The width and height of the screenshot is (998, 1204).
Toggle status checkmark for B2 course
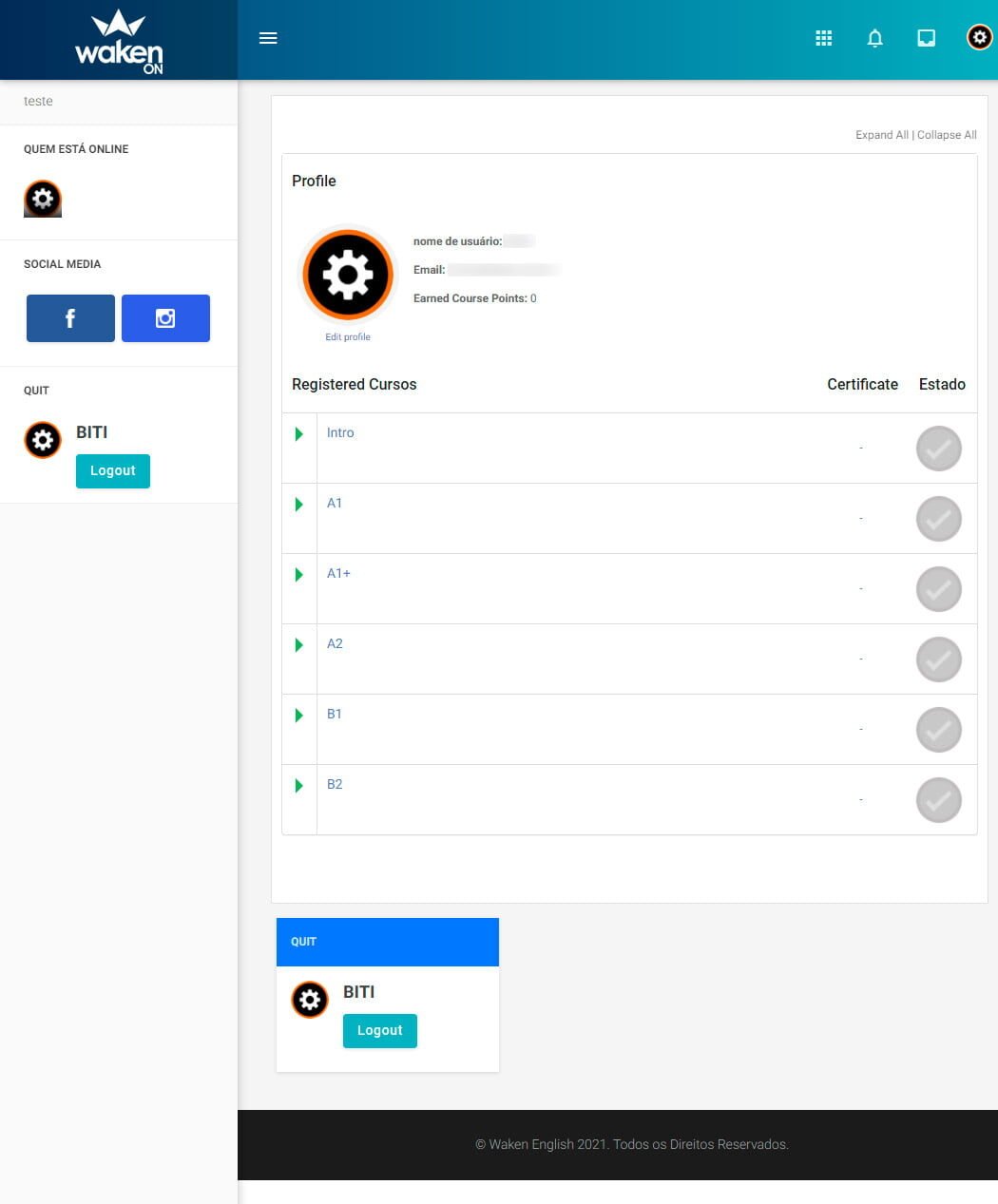click(x=938, y=800)
